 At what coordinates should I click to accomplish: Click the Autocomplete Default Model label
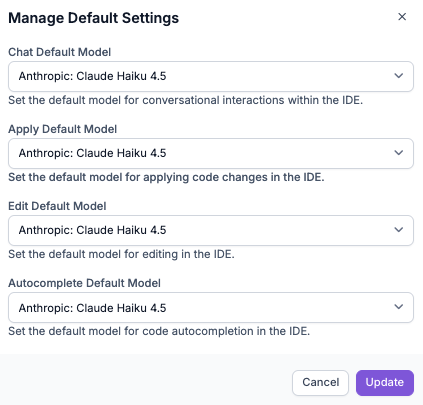point(84,283)
